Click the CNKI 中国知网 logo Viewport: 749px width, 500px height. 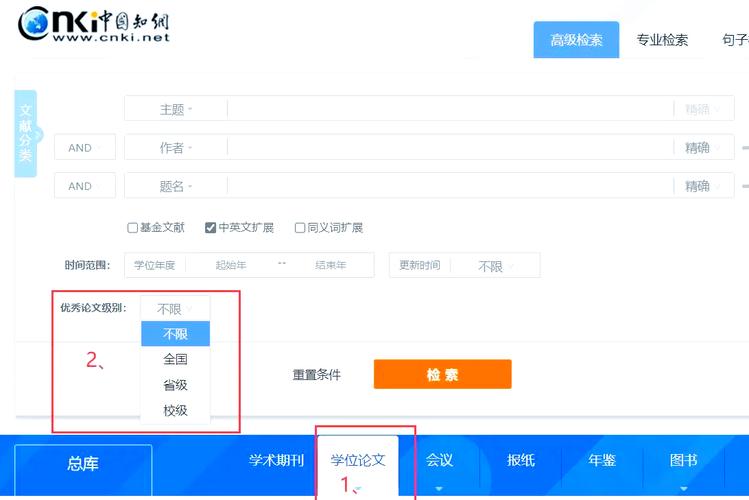coord(95,24)
